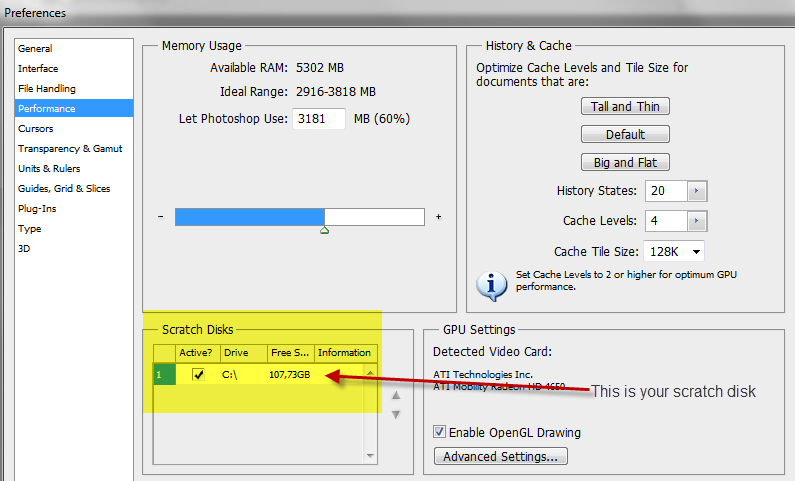Select the General preferences category

36,48
